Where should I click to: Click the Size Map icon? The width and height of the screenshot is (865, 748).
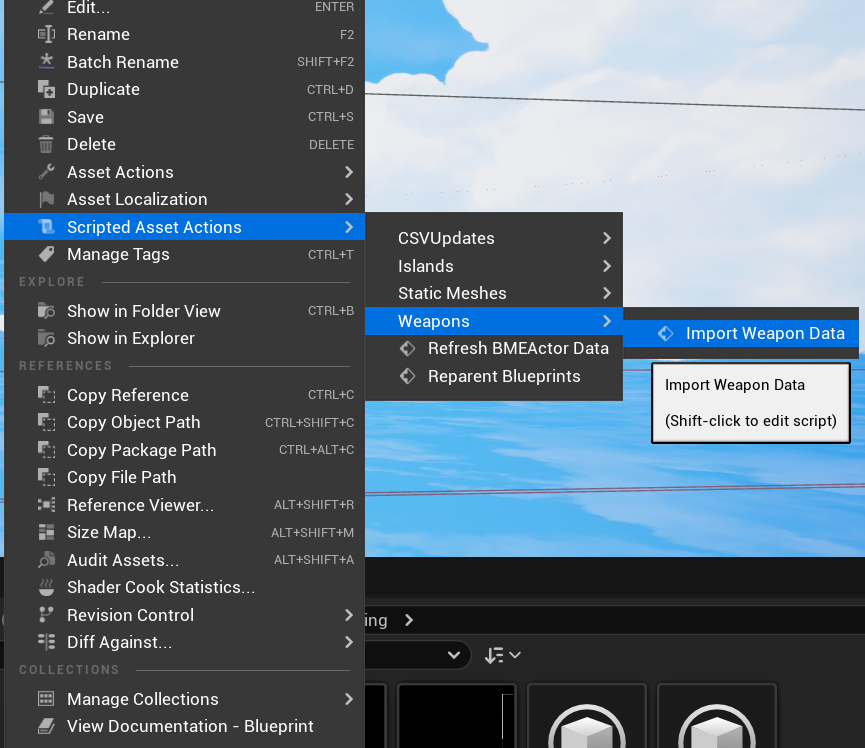[x=46, y=532]
